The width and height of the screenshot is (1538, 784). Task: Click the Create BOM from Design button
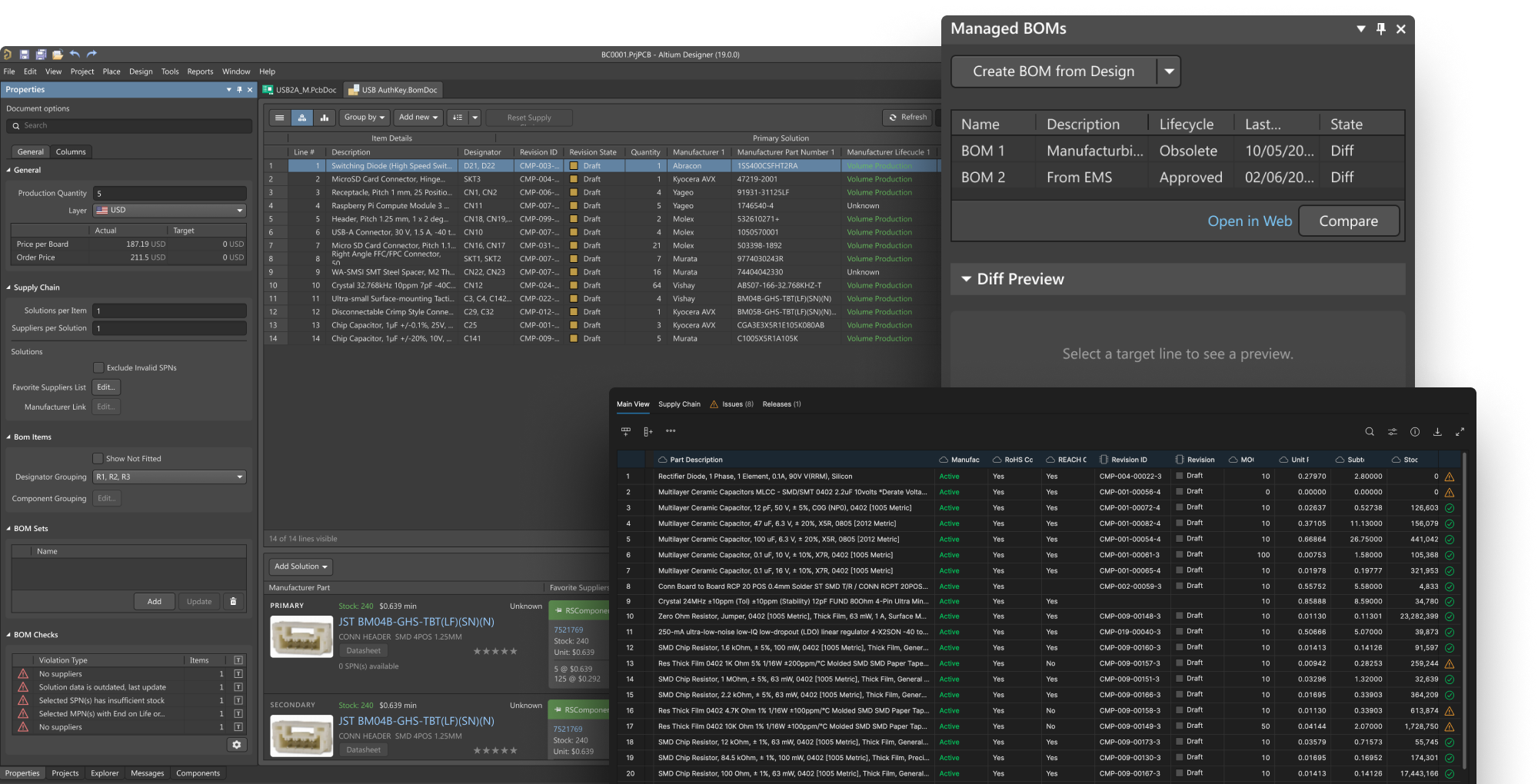[1054, 71]
